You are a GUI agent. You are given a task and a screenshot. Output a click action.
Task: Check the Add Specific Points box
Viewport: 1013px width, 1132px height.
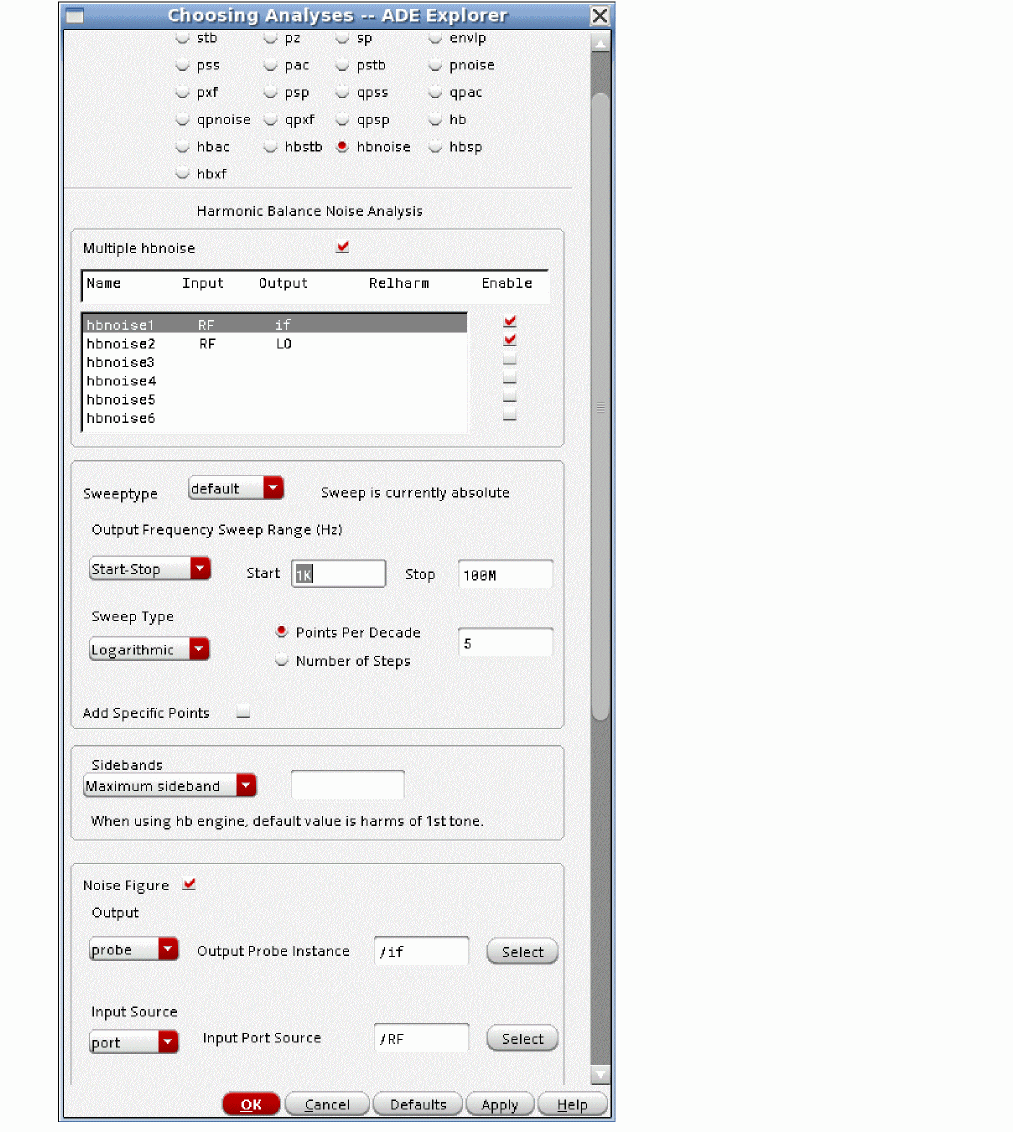point(243,713)
